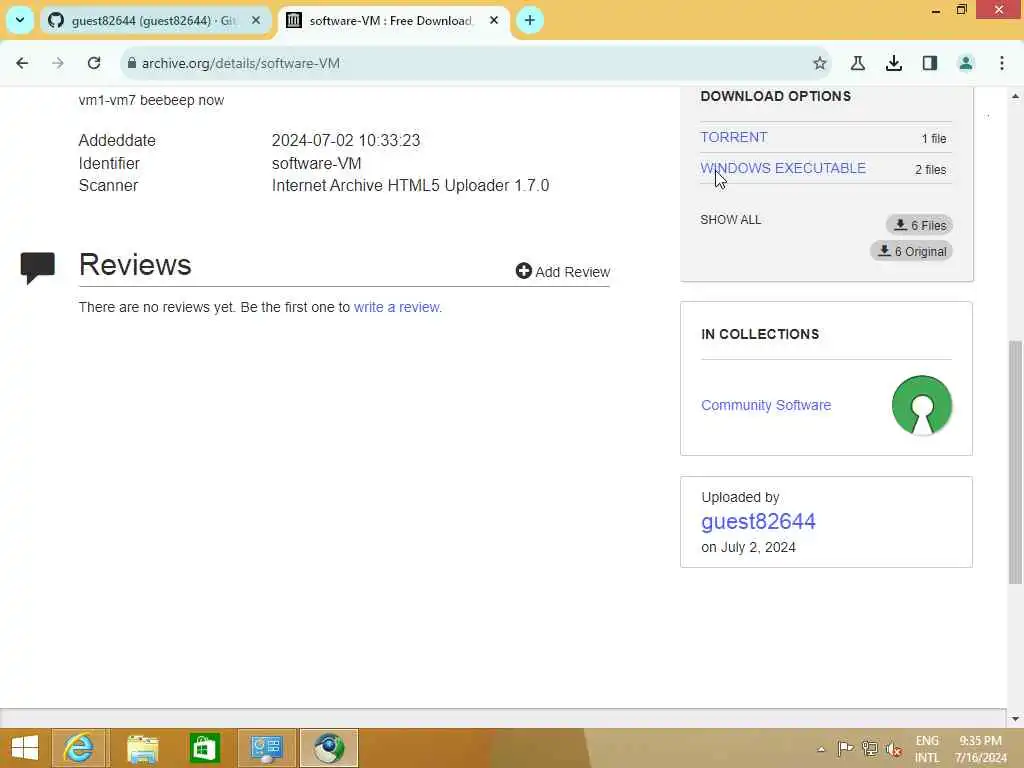Viewport: 1024px width, 768px height.
Task: Open File Explorer from taskbar
Action: 142,748
